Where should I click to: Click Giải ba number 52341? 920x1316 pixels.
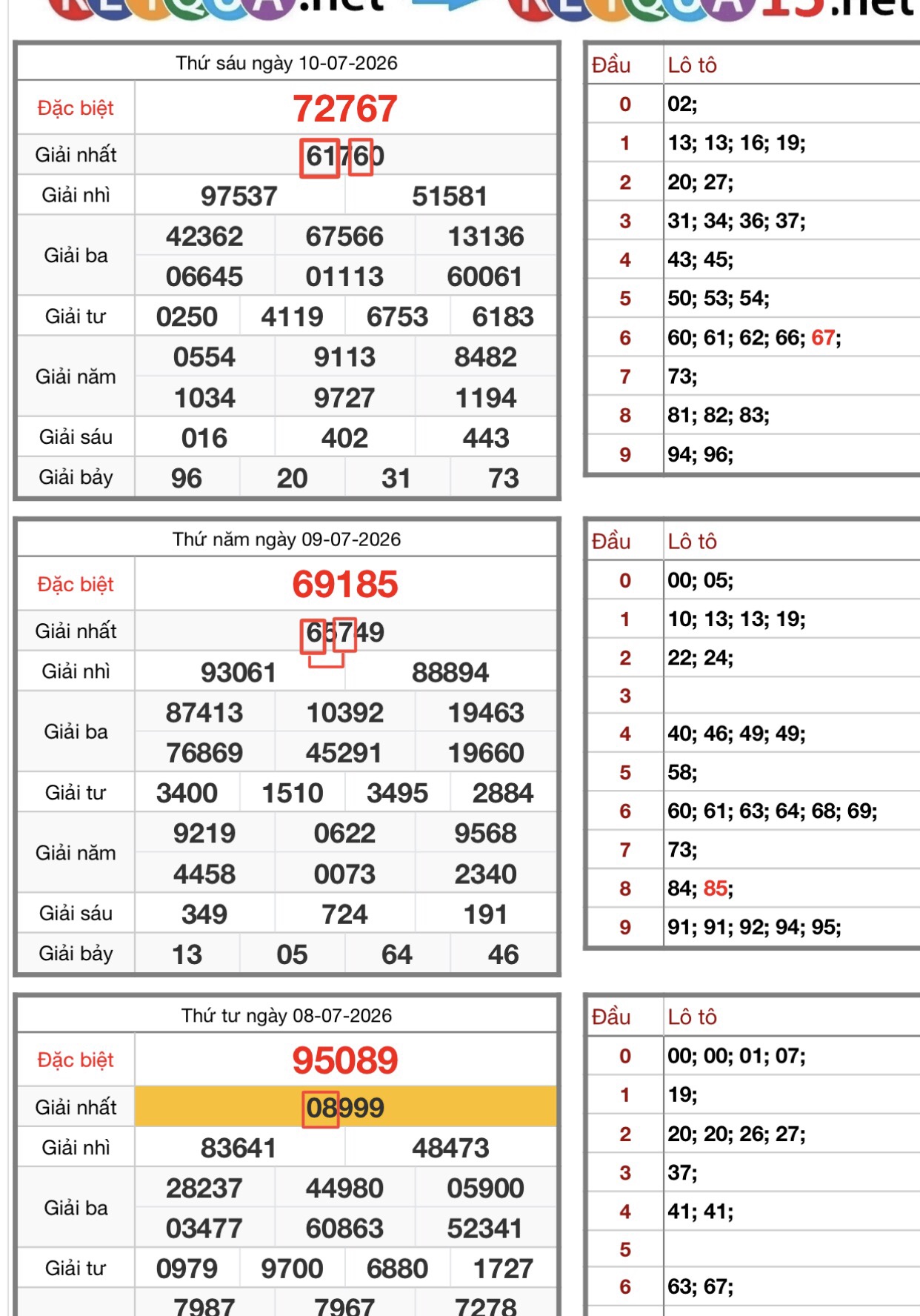coord(485,1229)
